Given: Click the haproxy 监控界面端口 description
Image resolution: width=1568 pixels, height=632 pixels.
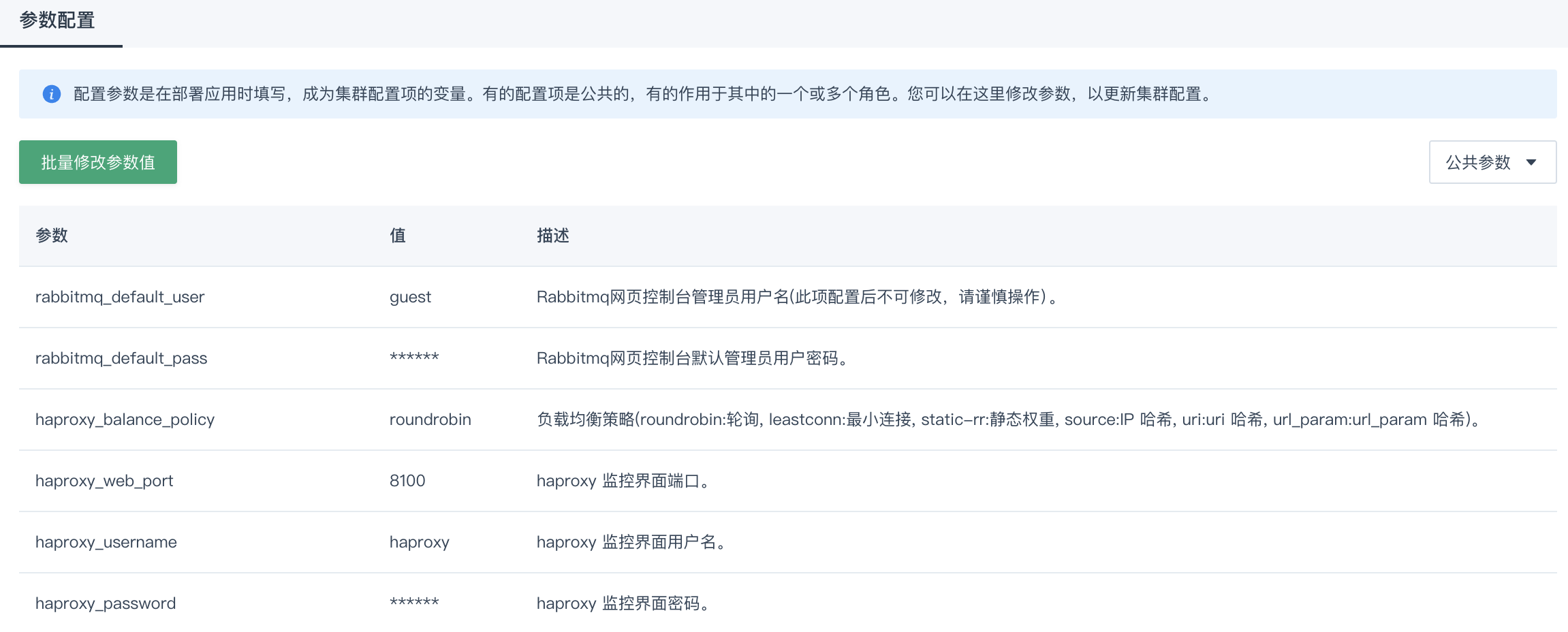Looking at the screenshot, I should click(623, 481).
